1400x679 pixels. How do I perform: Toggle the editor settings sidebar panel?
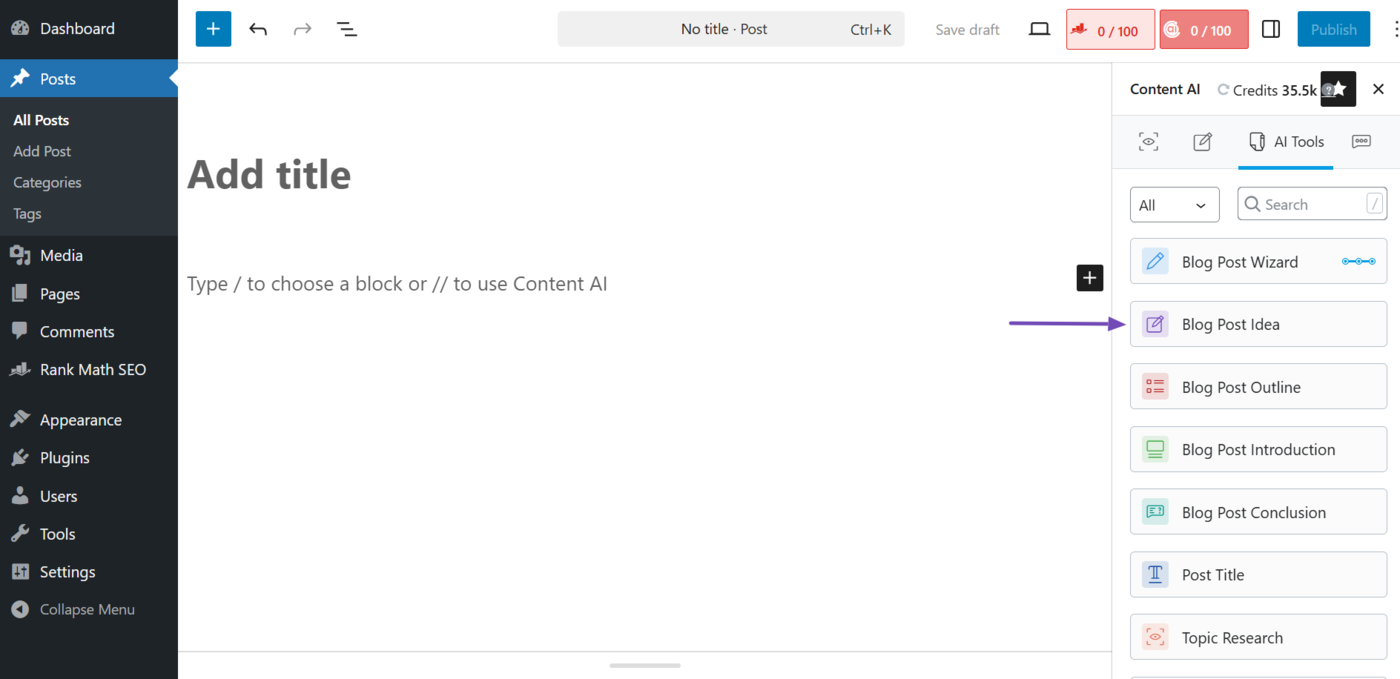(1270, 28)
